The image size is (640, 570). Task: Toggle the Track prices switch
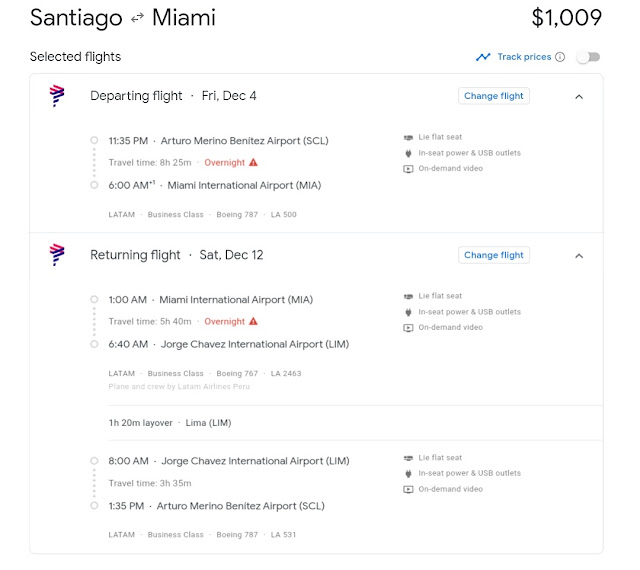(x=588, y=57)
